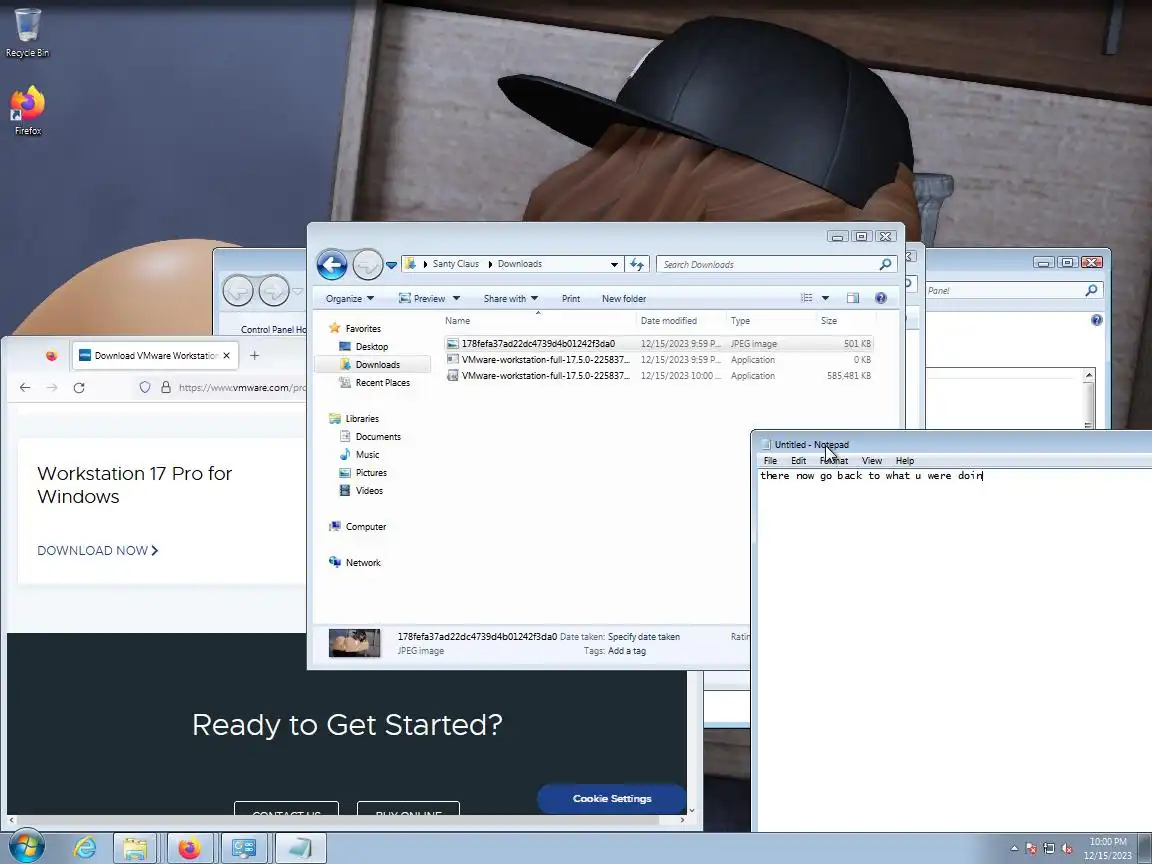Open the Organize menu
This screenshot has width=1152, height=864.
(350, 298)
